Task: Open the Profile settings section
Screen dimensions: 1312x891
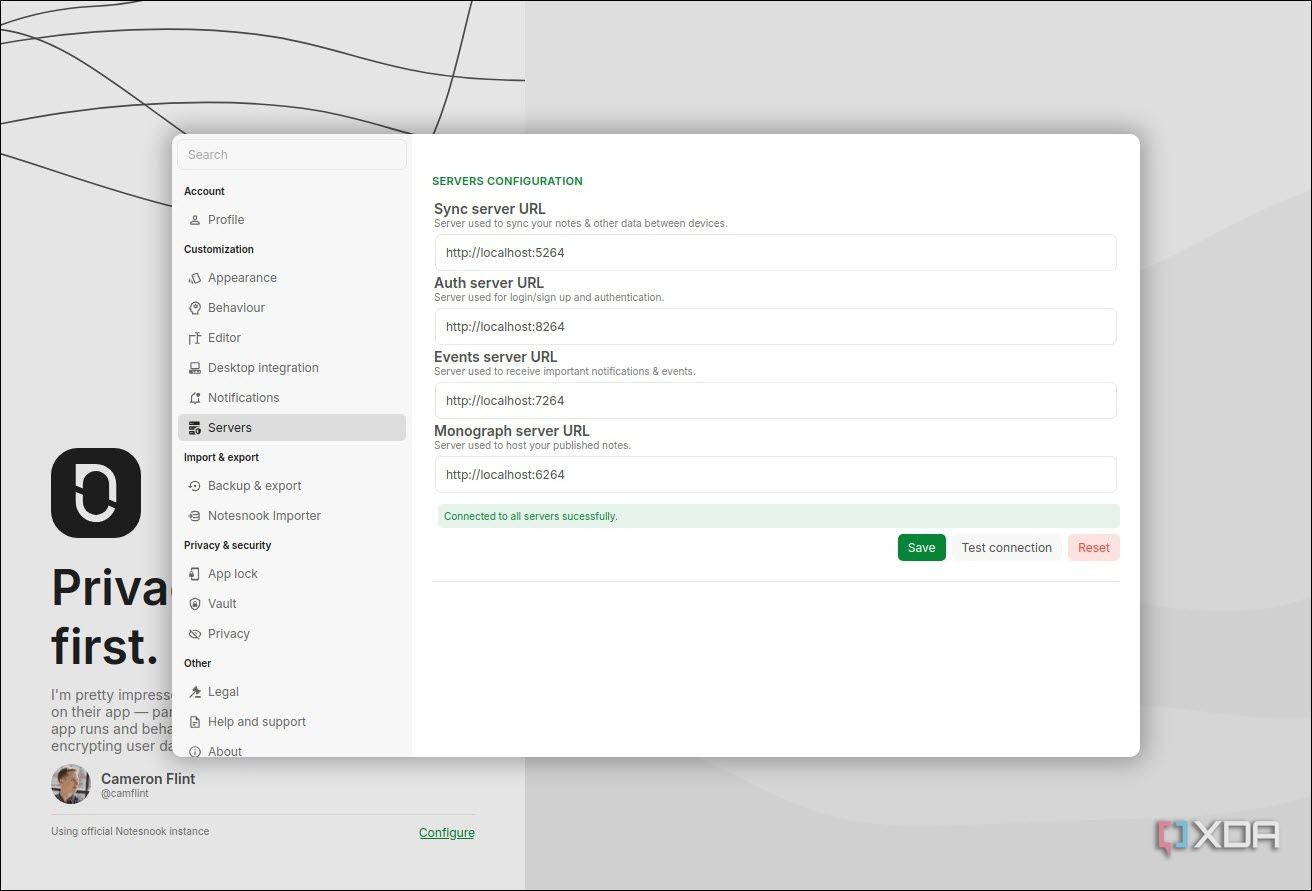Action: click(292, 220)
